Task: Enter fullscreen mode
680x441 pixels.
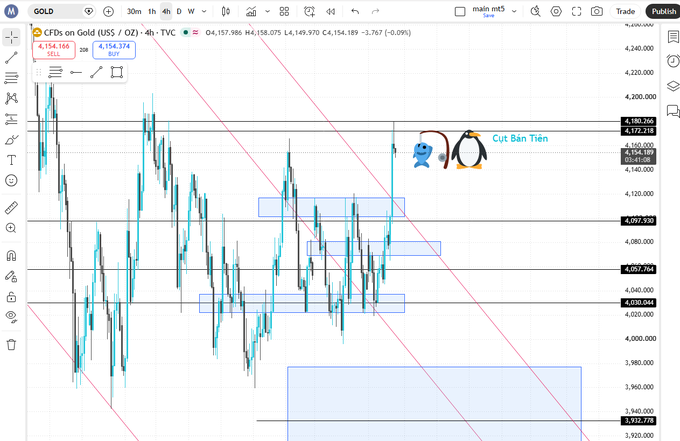Action: [576, 11]
